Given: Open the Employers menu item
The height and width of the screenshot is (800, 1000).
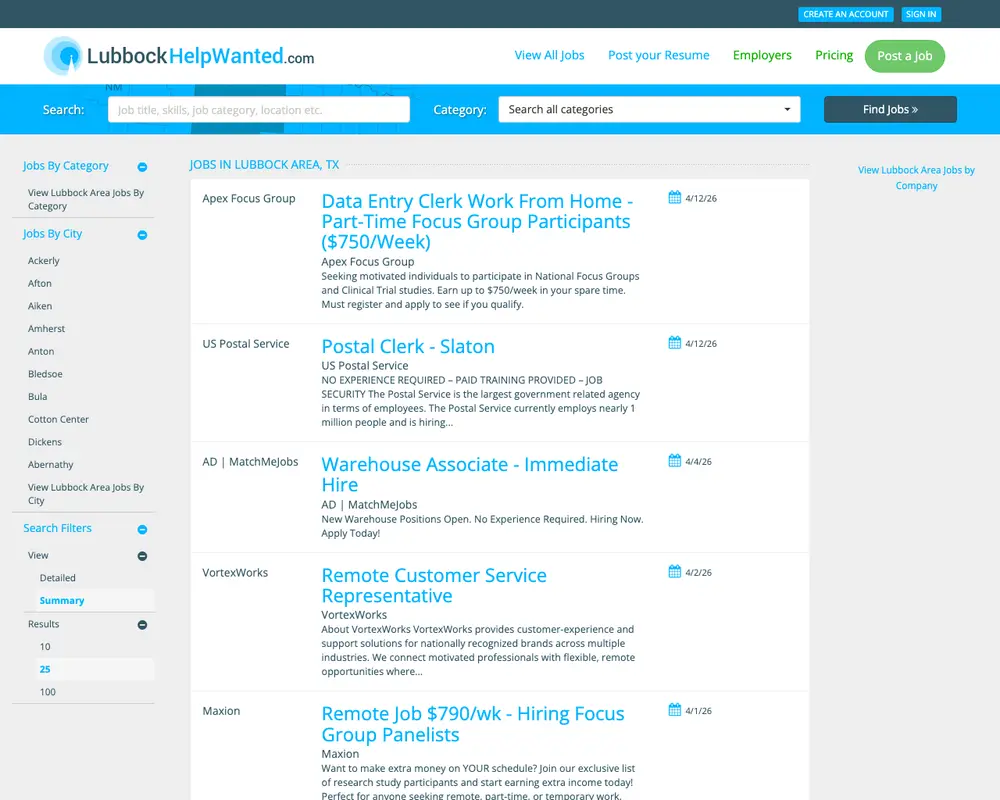Looking at the screenshot, I should click(762, 56).
